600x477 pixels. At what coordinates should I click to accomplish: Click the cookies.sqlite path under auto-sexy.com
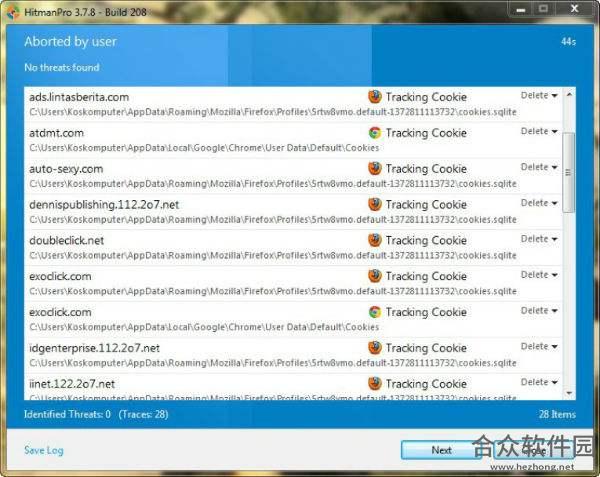pos(273,184)
